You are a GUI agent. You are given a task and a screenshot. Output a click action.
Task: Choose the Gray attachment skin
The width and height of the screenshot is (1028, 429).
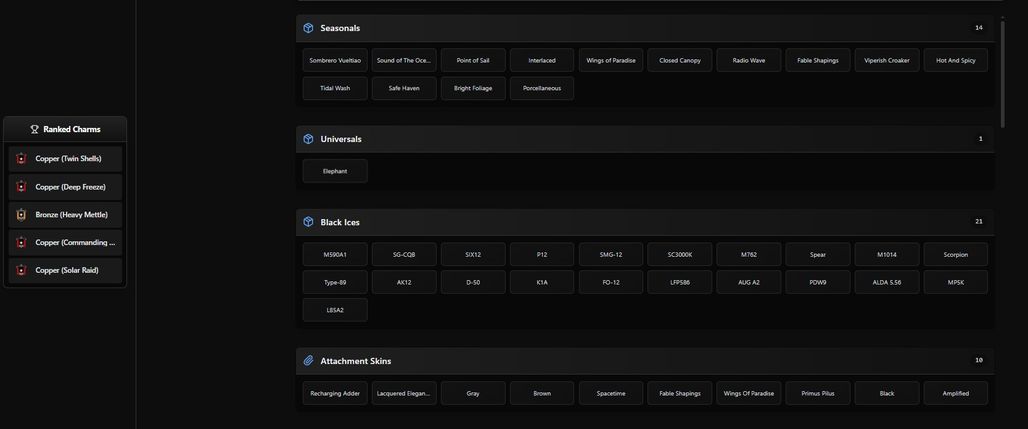(473, 394)
